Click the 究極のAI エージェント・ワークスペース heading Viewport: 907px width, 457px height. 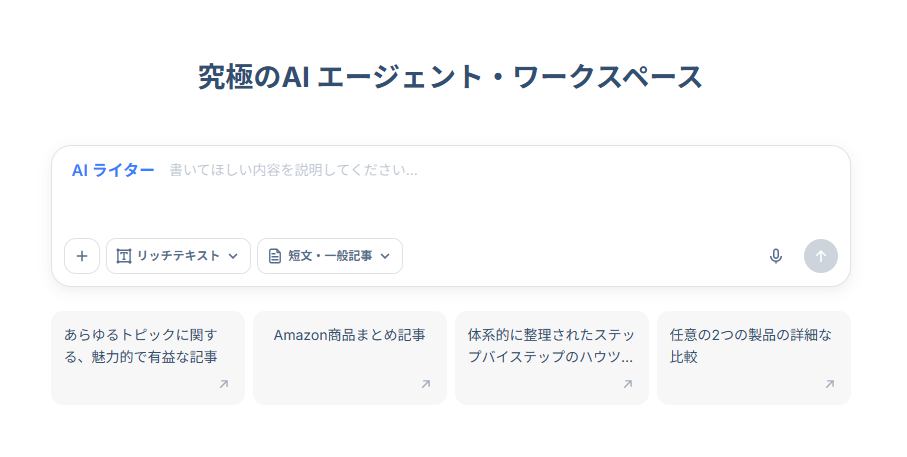pos(450,77)
